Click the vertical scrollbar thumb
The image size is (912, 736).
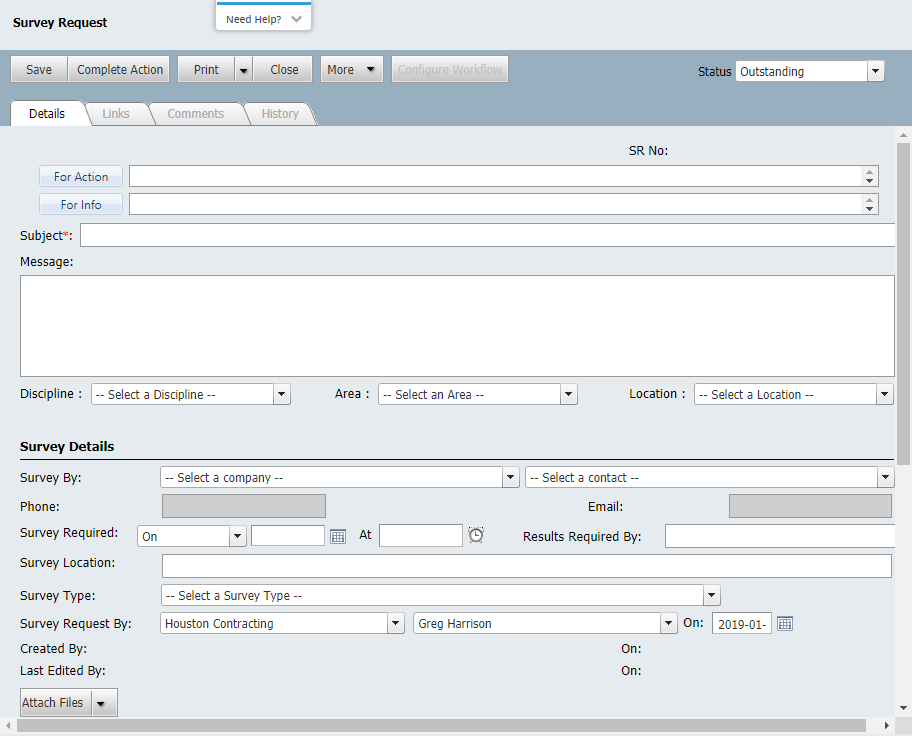[x=903, y=304]
